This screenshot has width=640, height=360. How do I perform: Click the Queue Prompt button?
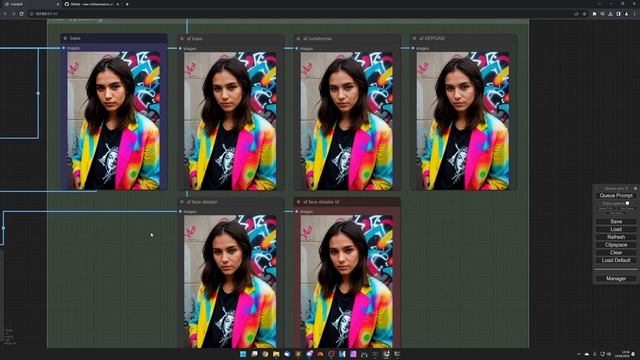coord(616,196)
